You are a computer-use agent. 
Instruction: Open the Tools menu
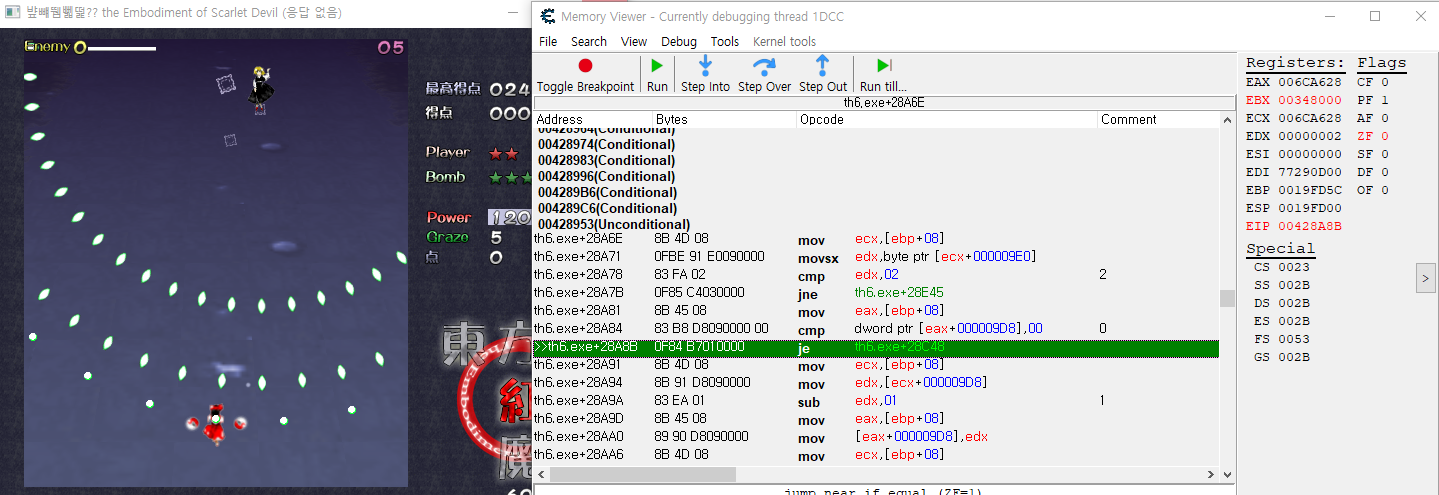pyautogui.click(x=725, y=41)
